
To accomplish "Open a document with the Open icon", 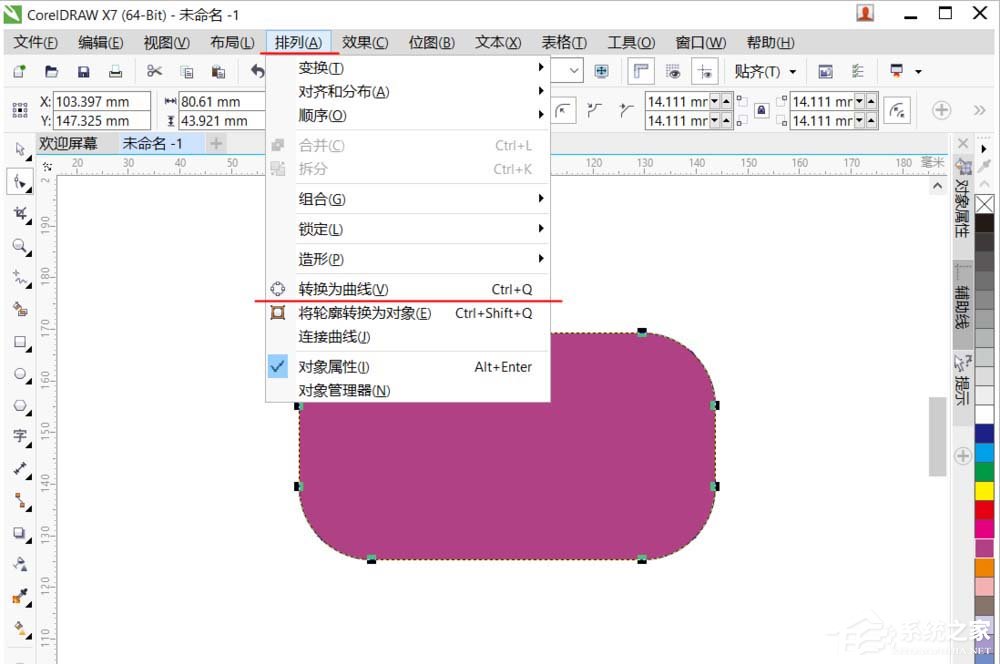I will pyautogui.click(x=51, y=71).
